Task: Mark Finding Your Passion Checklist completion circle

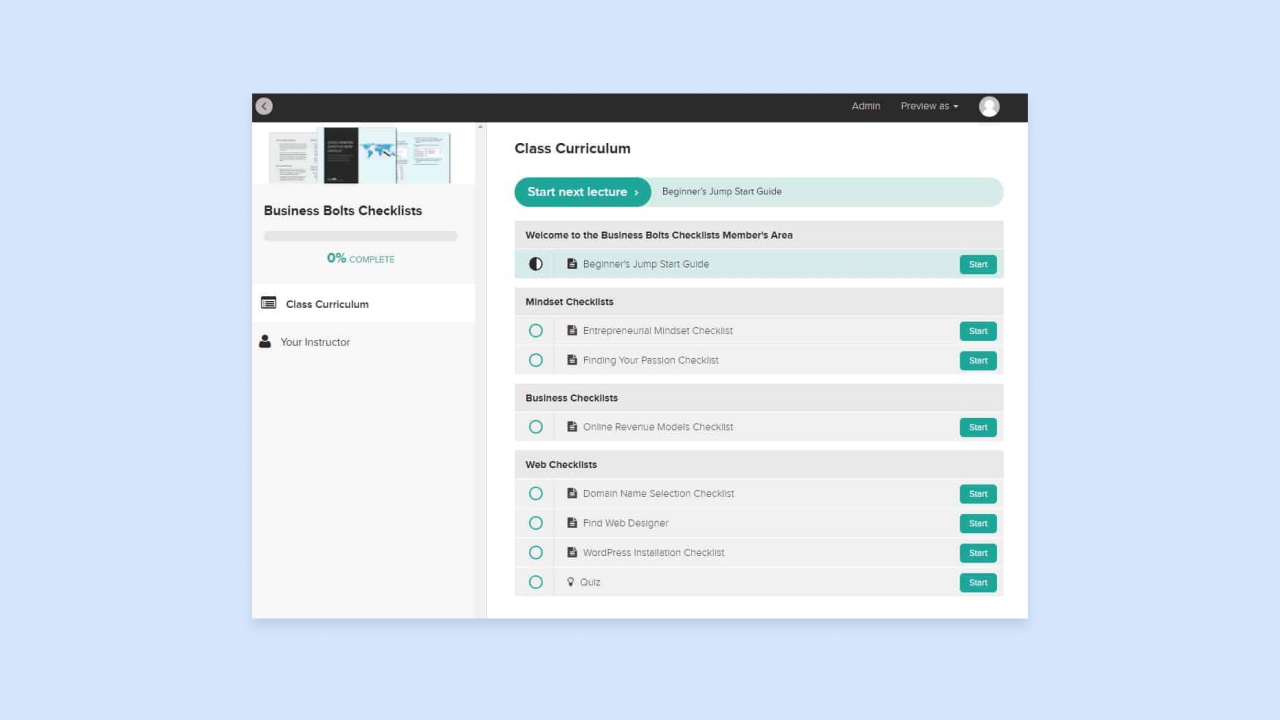Action: click(x=536, y=360)
